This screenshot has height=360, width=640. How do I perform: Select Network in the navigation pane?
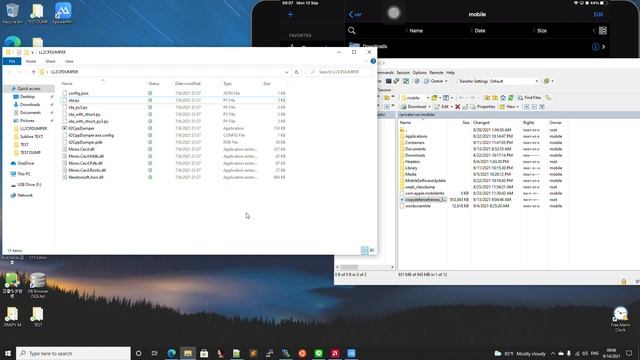25,195
